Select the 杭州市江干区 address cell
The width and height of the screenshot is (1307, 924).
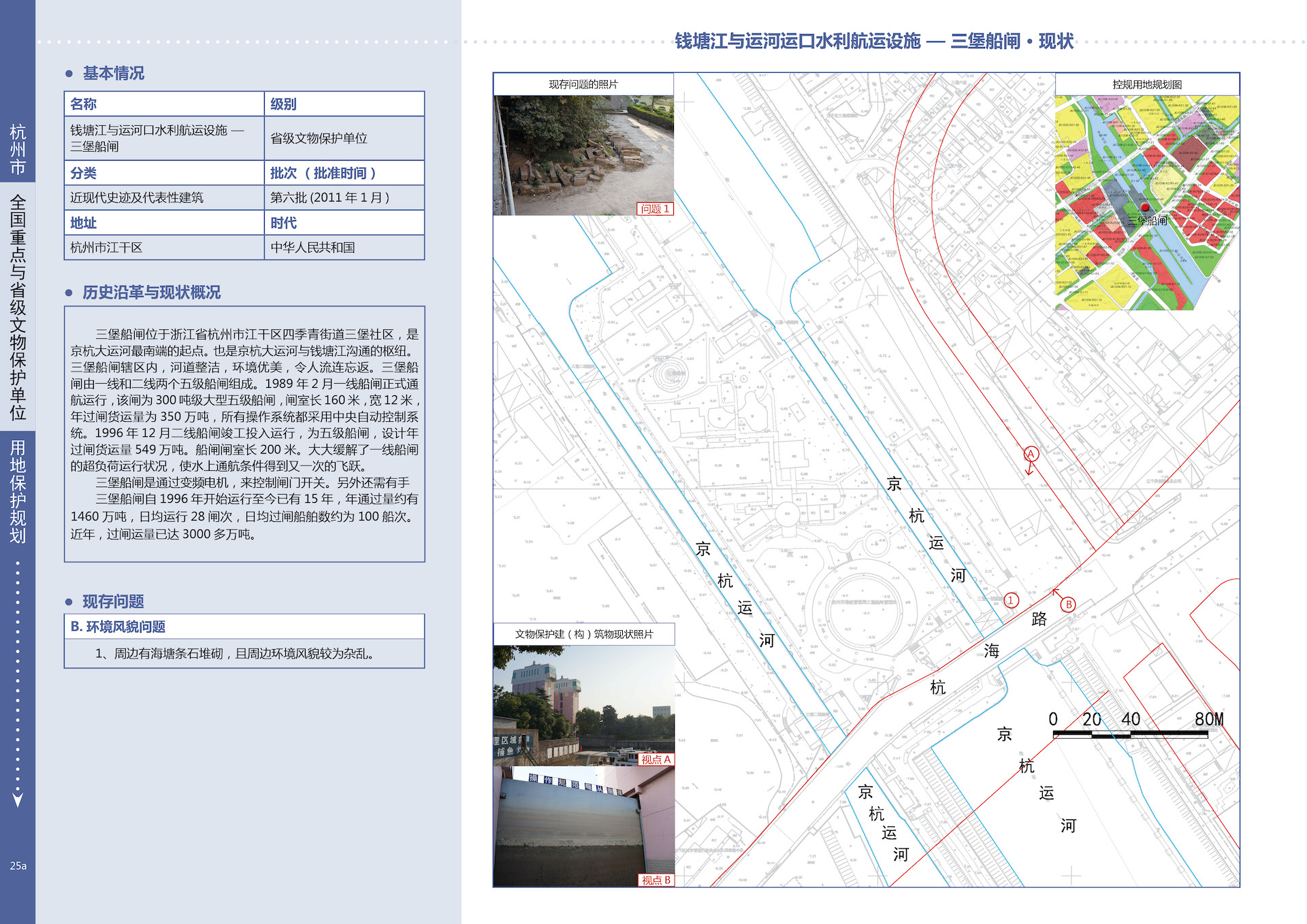(x=164, y=248)
